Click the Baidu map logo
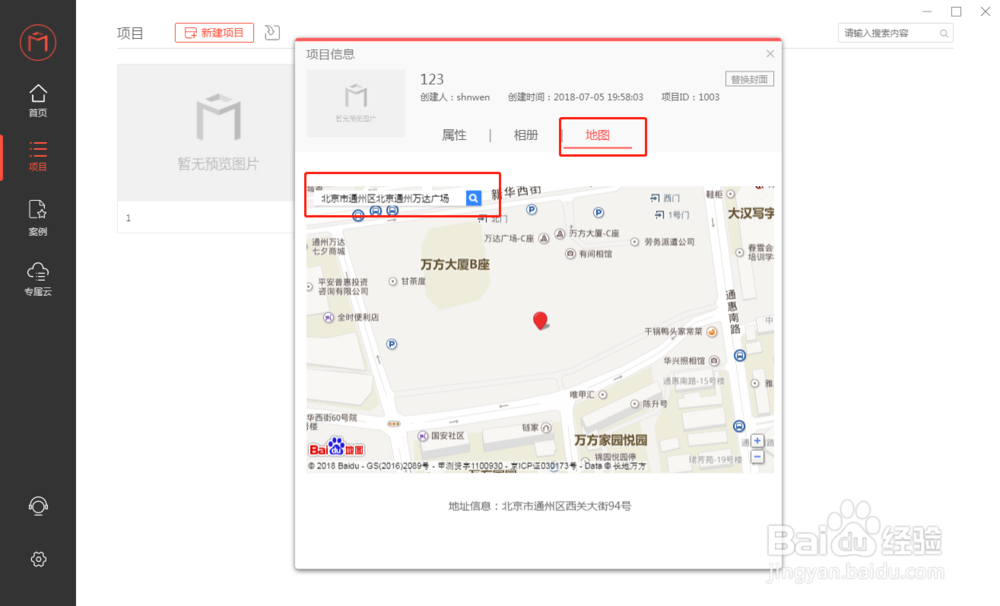 336,448
